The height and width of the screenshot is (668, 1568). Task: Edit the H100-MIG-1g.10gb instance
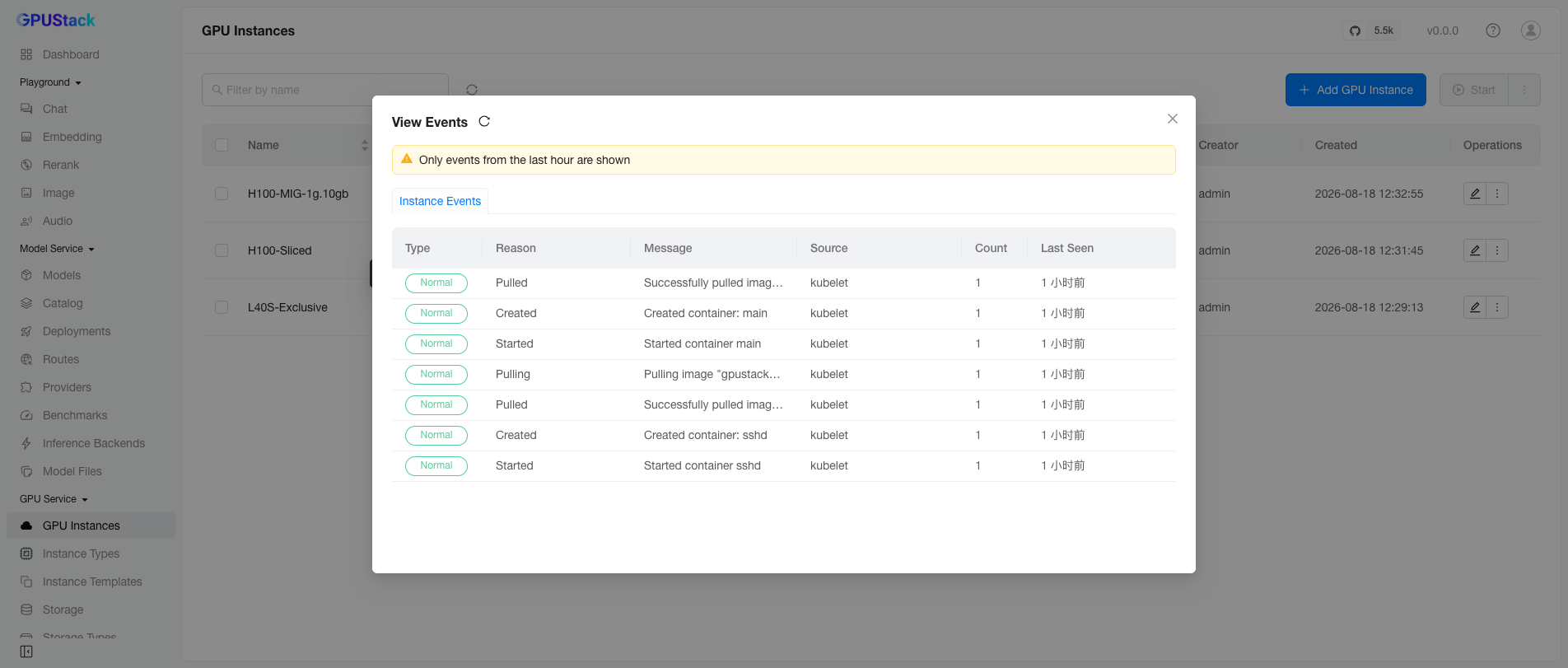click(1475, 194)
